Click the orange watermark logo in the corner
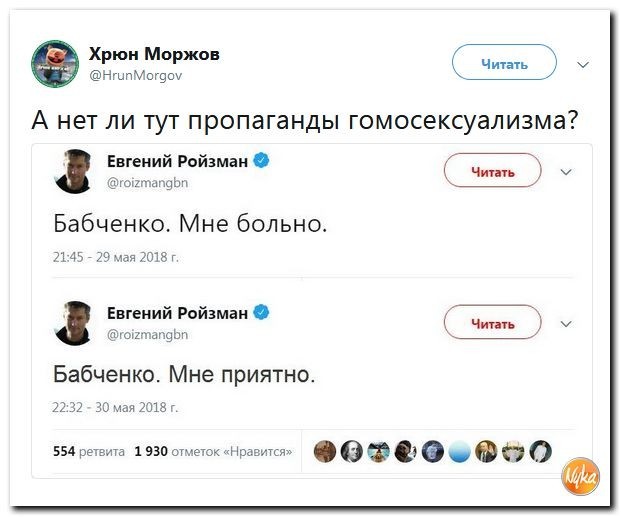The image size is (621, 517). (581, 478)
